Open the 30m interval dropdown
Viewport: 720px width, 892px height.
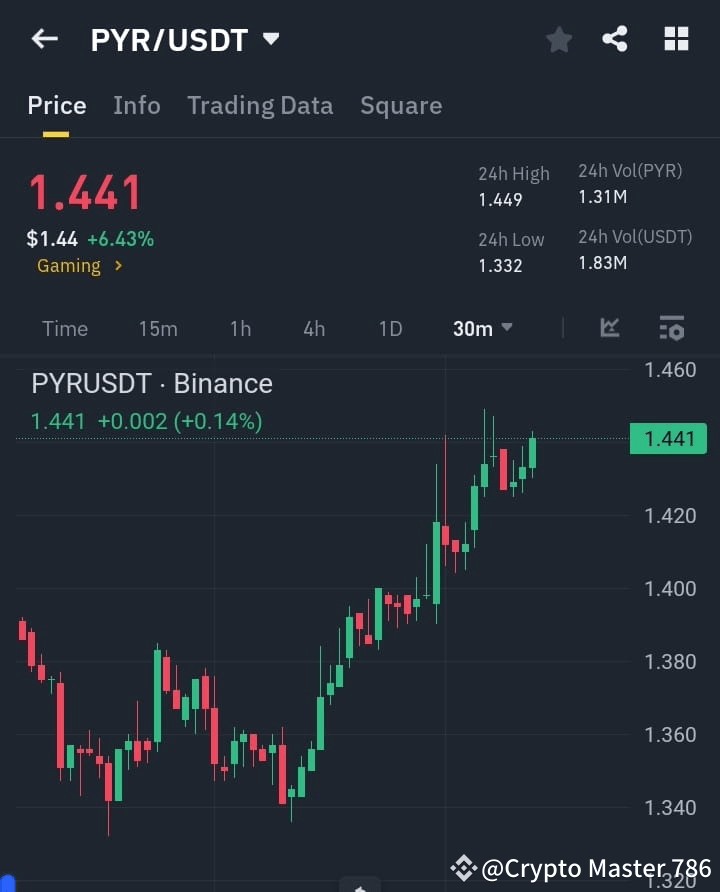(482, 328)
